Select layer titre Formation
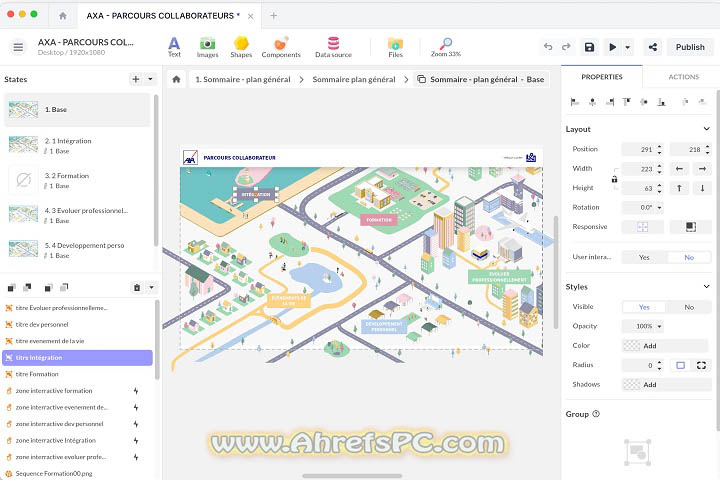The width and height of the screenshot is (720, 480). [77, 374]
